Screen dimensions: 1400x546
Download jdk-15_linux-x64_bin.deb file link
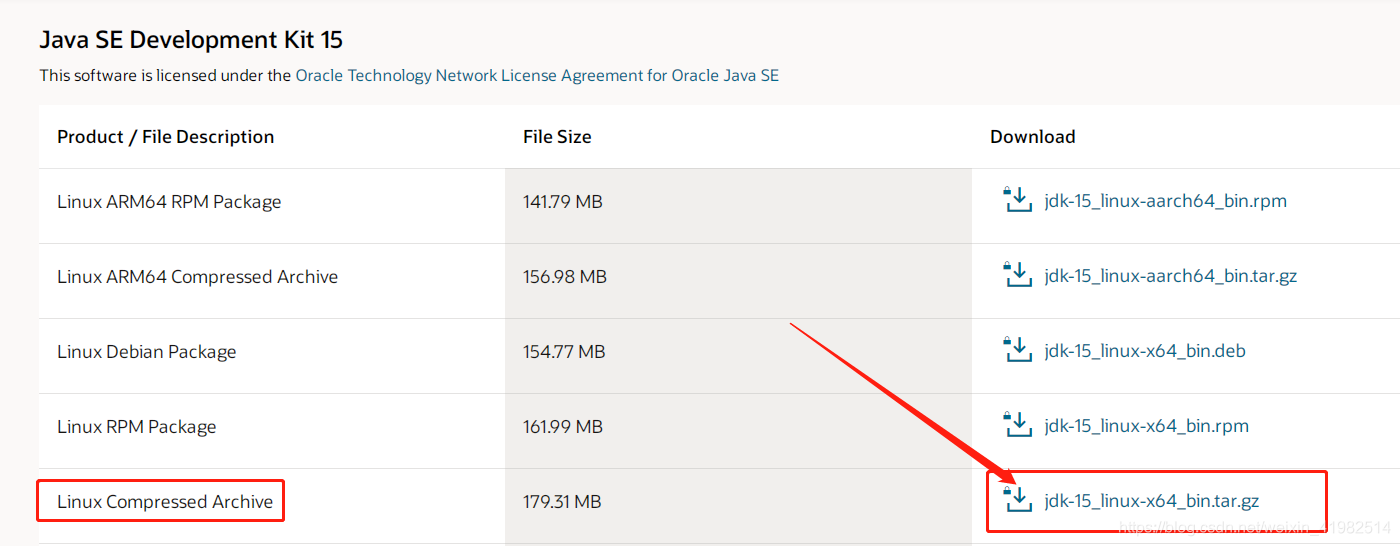[1145, 351]
